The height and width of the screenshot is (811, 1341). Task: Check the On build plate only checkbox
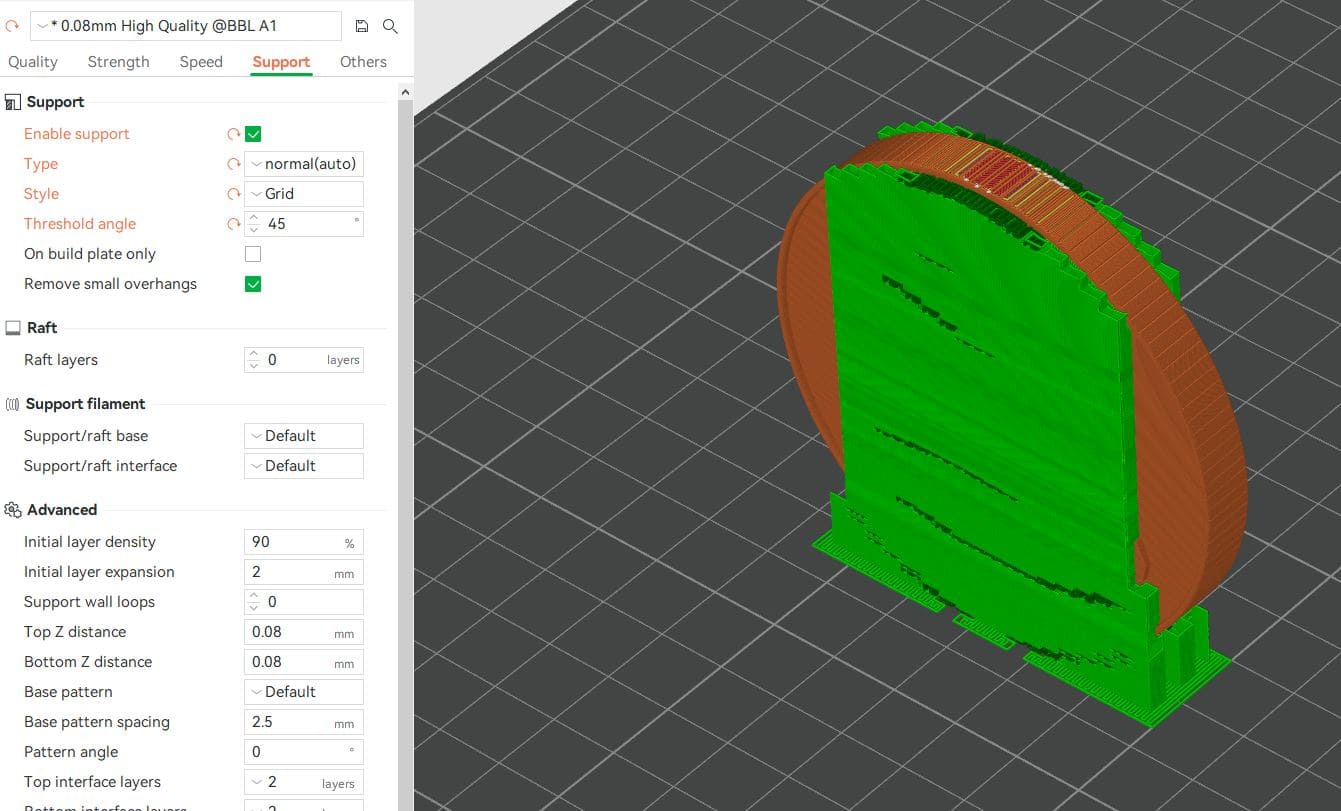point(253,254)
